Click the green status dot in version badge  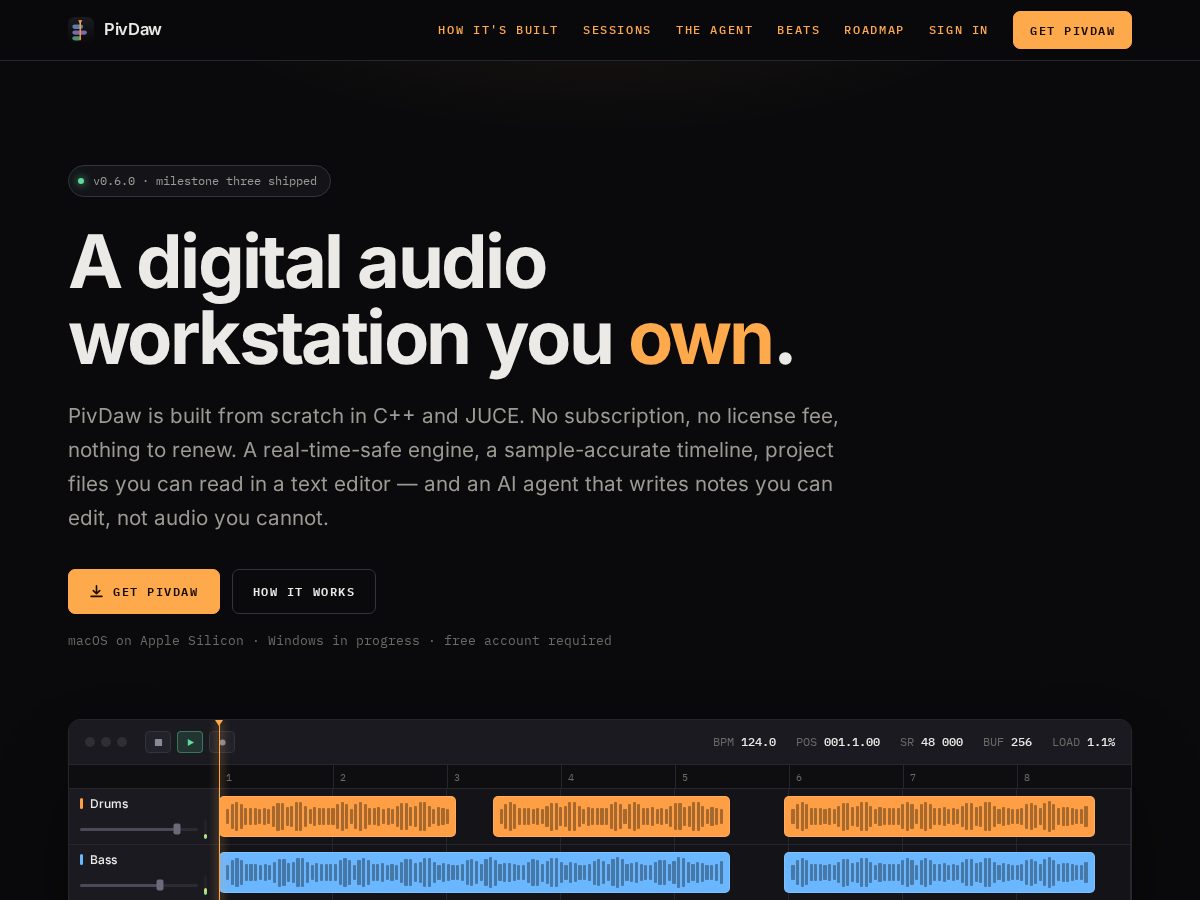pos(81,181)
